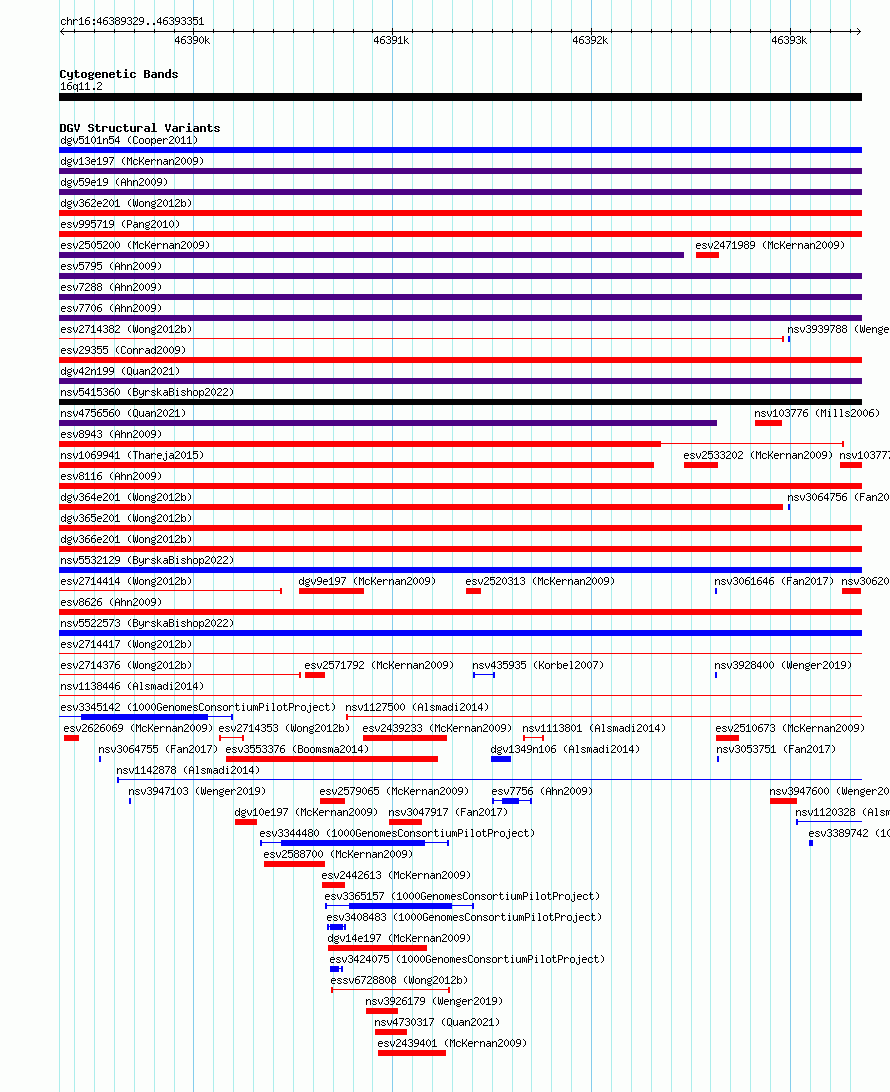The image size is (890, 1092).
Task: Select the esv2579065 (McKernan2009) label
Action: tap(394, 791)
